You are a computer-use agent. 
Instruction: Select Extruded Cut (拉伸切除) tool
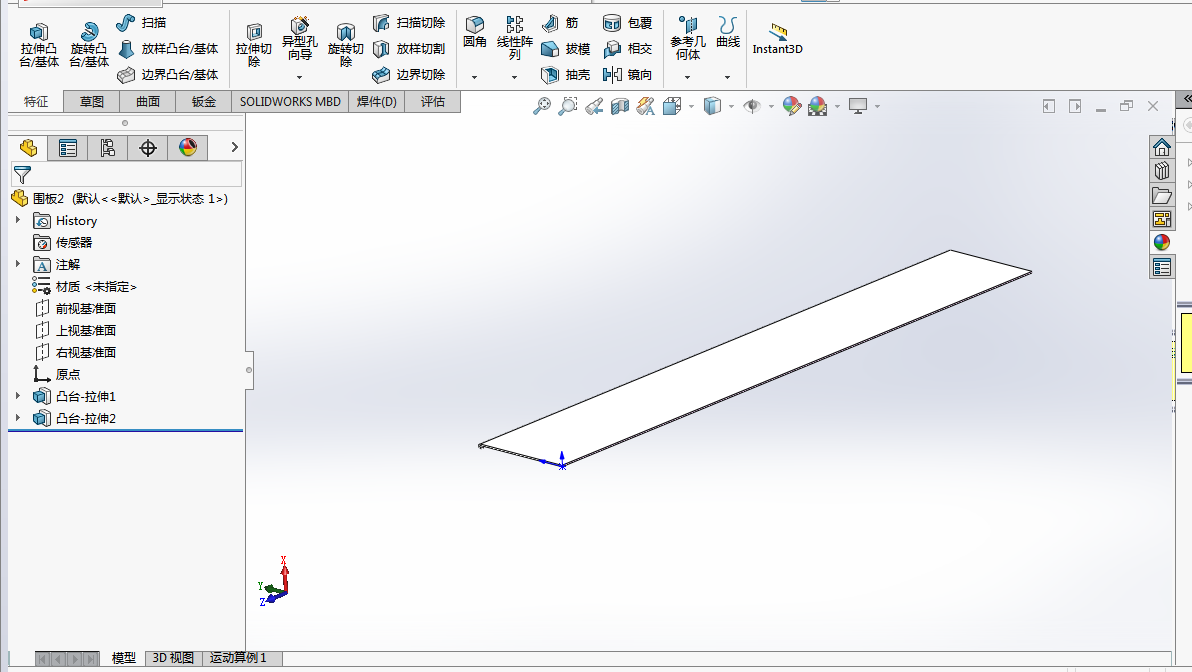coord(254,45)
